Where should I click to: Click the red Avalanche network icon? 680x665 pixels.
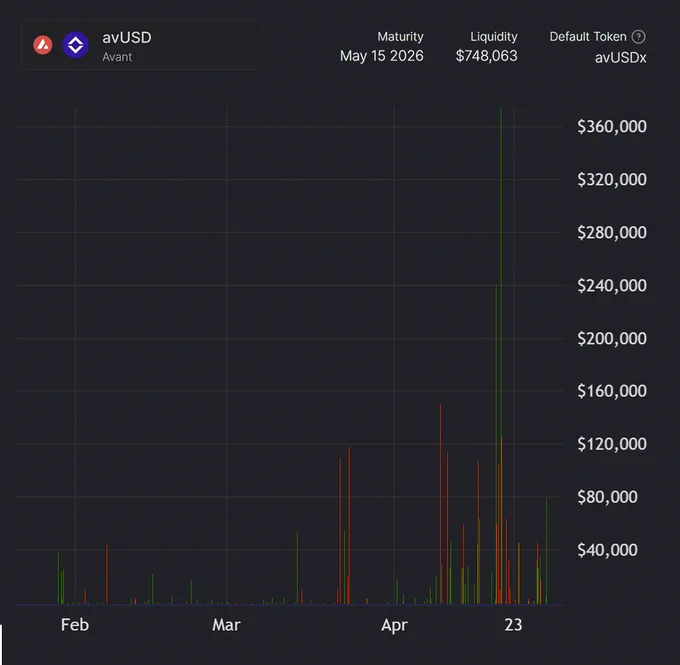pos(43,45)
